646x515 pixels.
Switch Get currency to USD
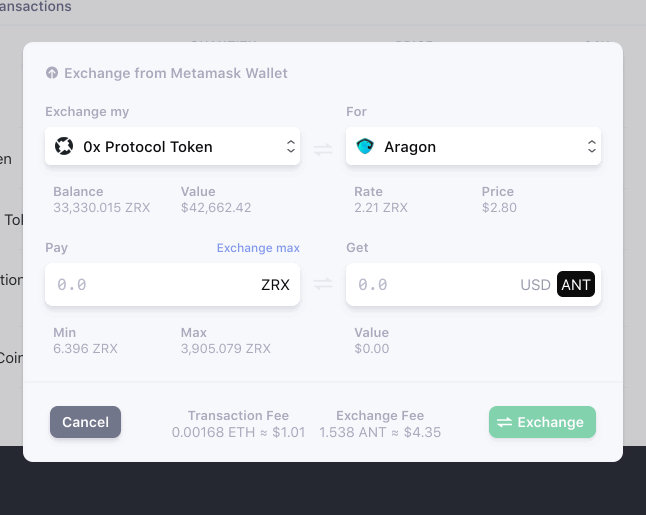tap(535, 285)
